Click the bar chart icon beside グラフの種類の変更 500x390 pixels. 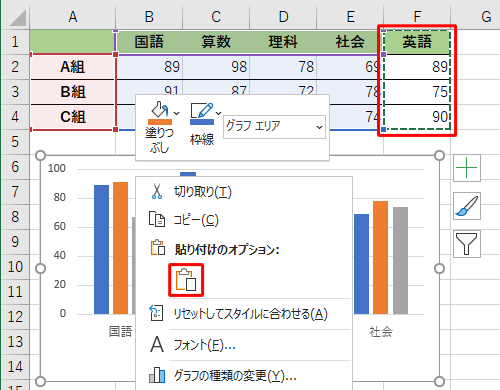point(157,375)
